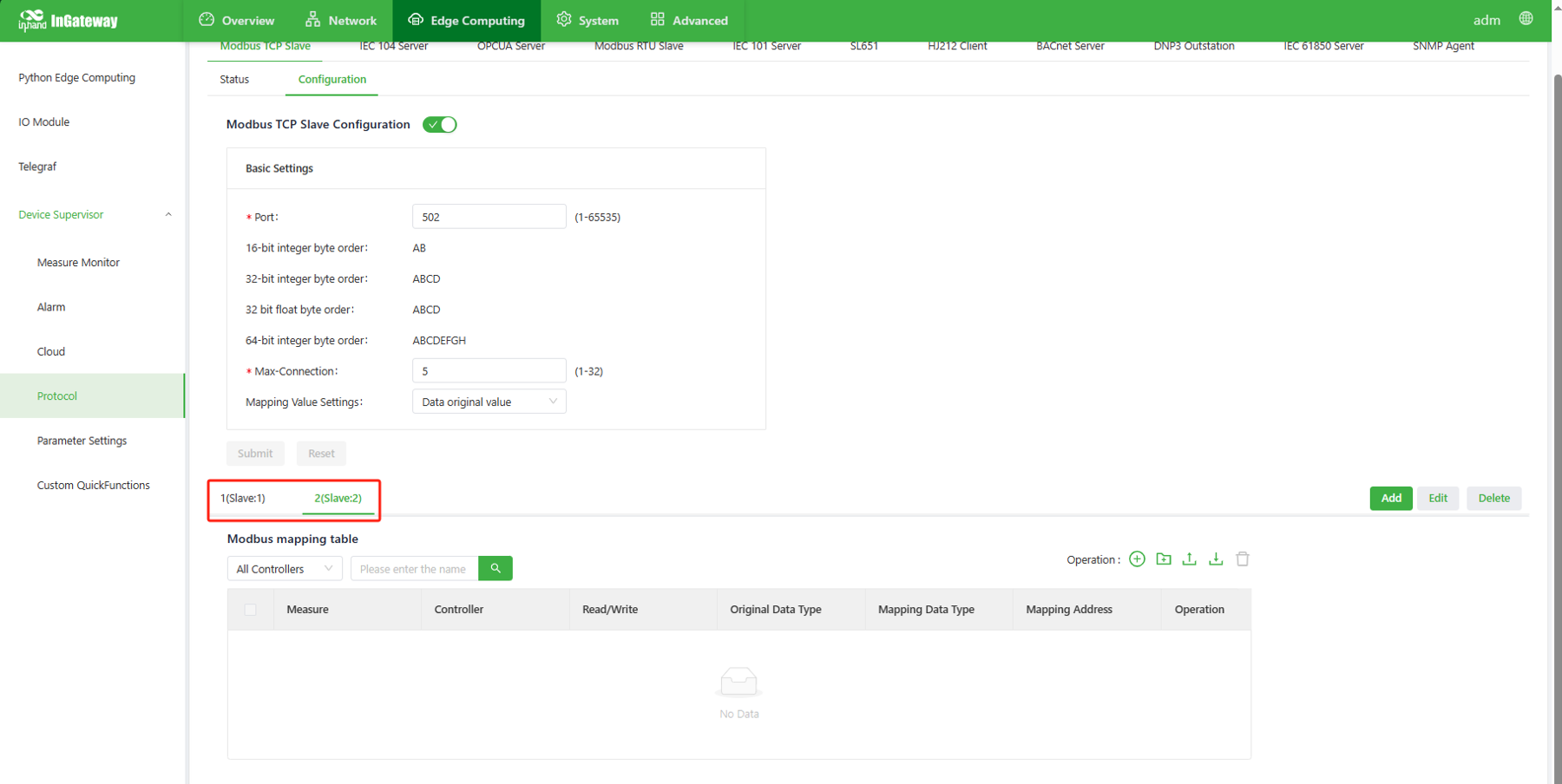
Task: Open the globe language icon
Action: pos(1526,19)
